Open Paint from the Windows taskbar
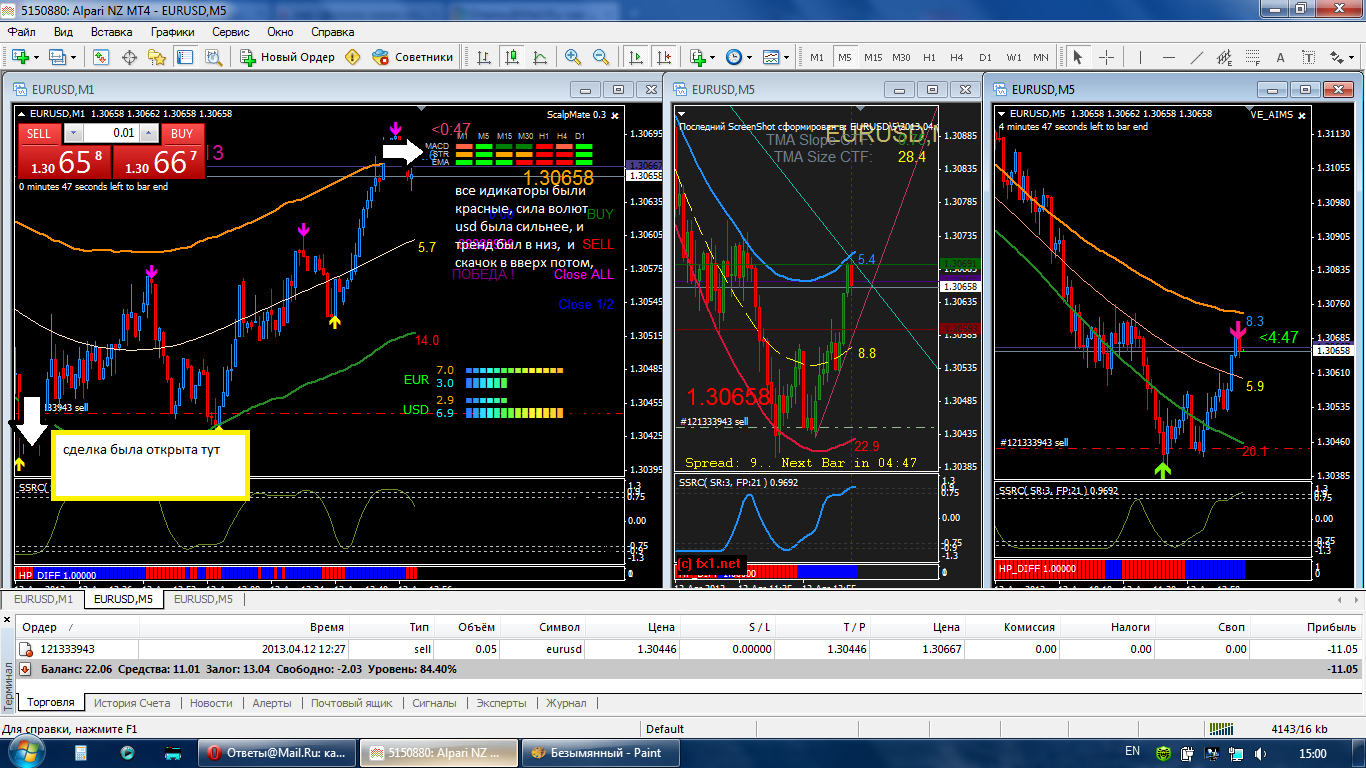The height and width of the screenshot is (768, 1366). (x=596, y=752)
